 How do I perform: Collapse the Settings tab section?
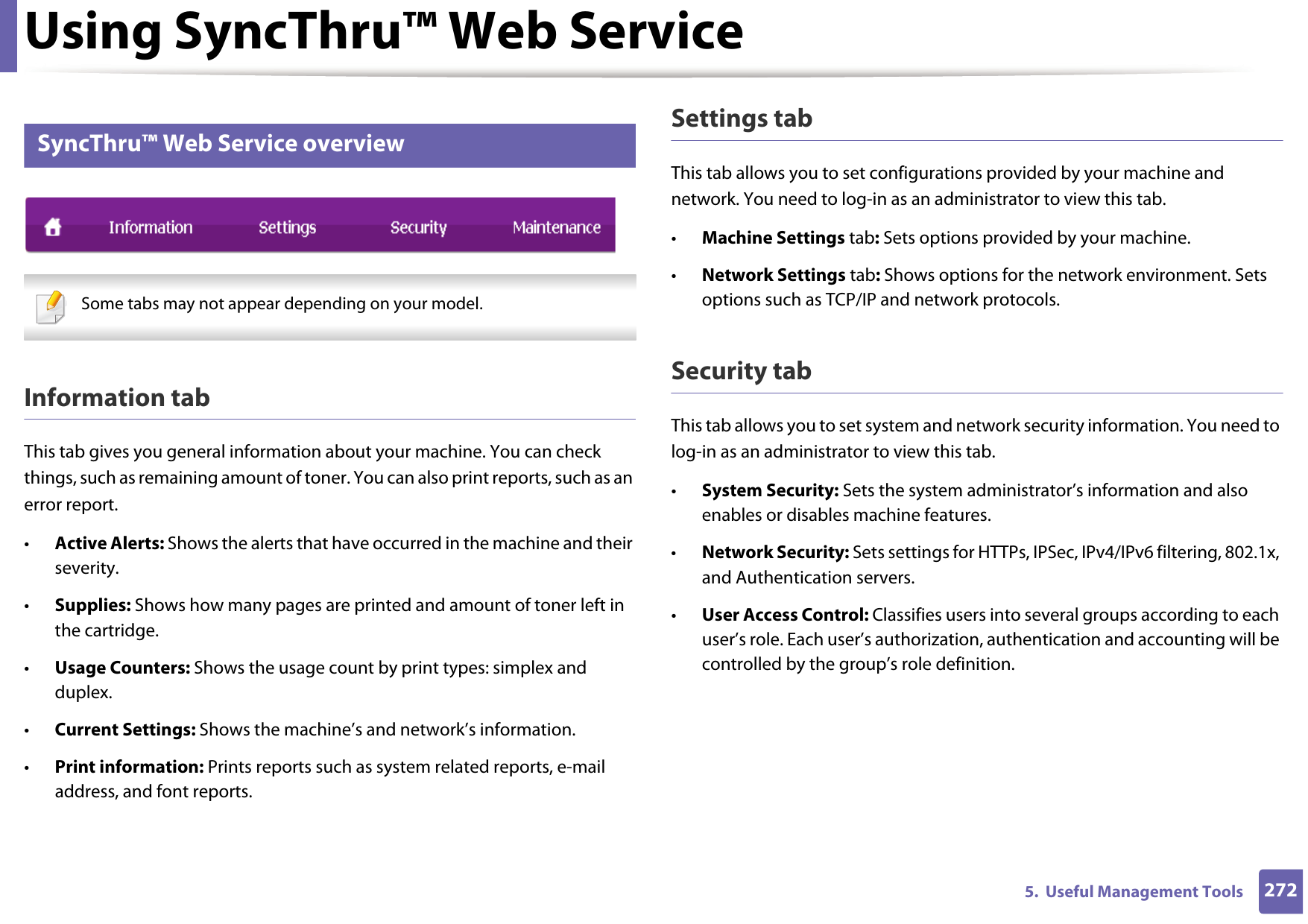point(741,118)
